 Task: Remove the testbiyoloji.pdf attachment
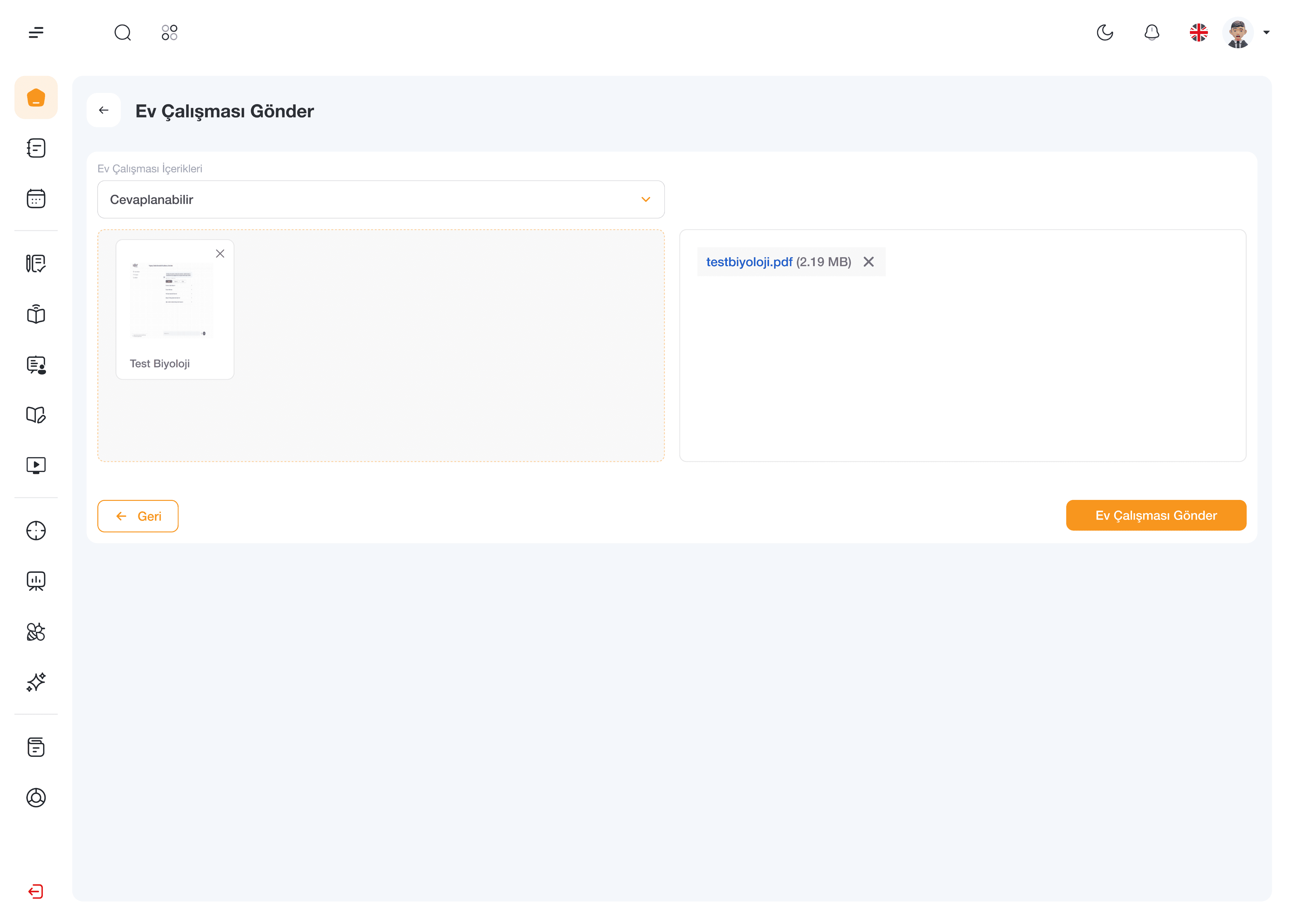[x=868, y=262]
